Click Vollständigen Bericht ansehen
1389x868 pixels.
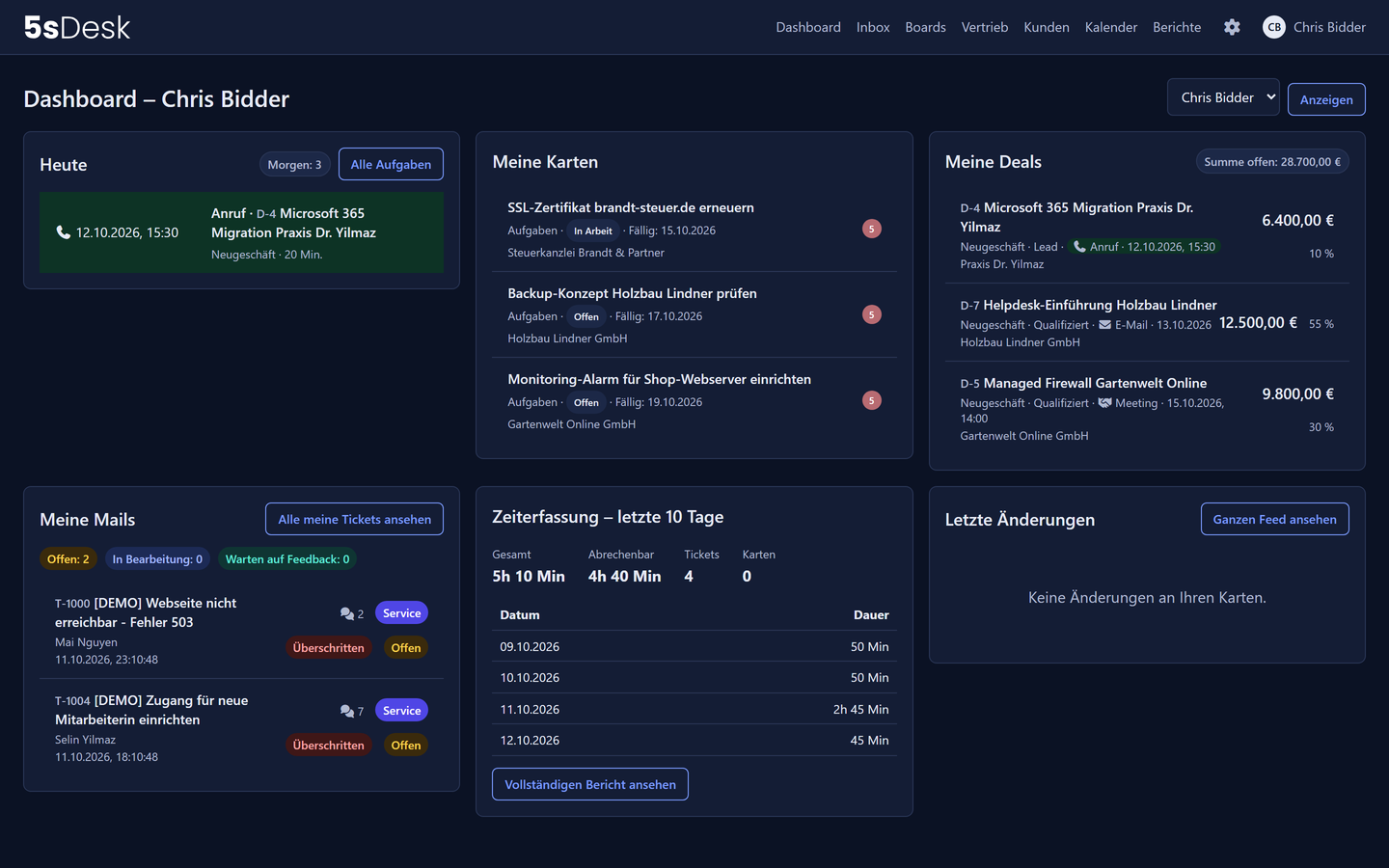coord(590,784)
